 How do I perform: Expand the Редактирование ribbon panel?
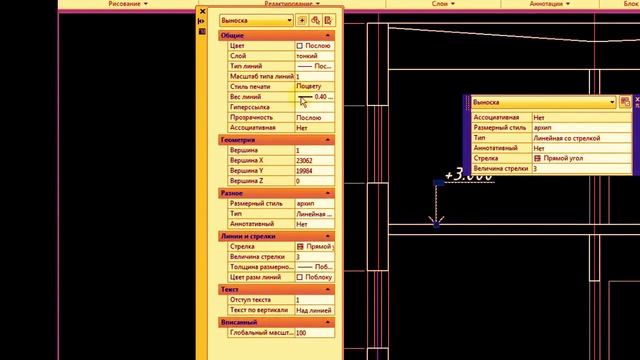pyautogui.click(x=292, y=4)
